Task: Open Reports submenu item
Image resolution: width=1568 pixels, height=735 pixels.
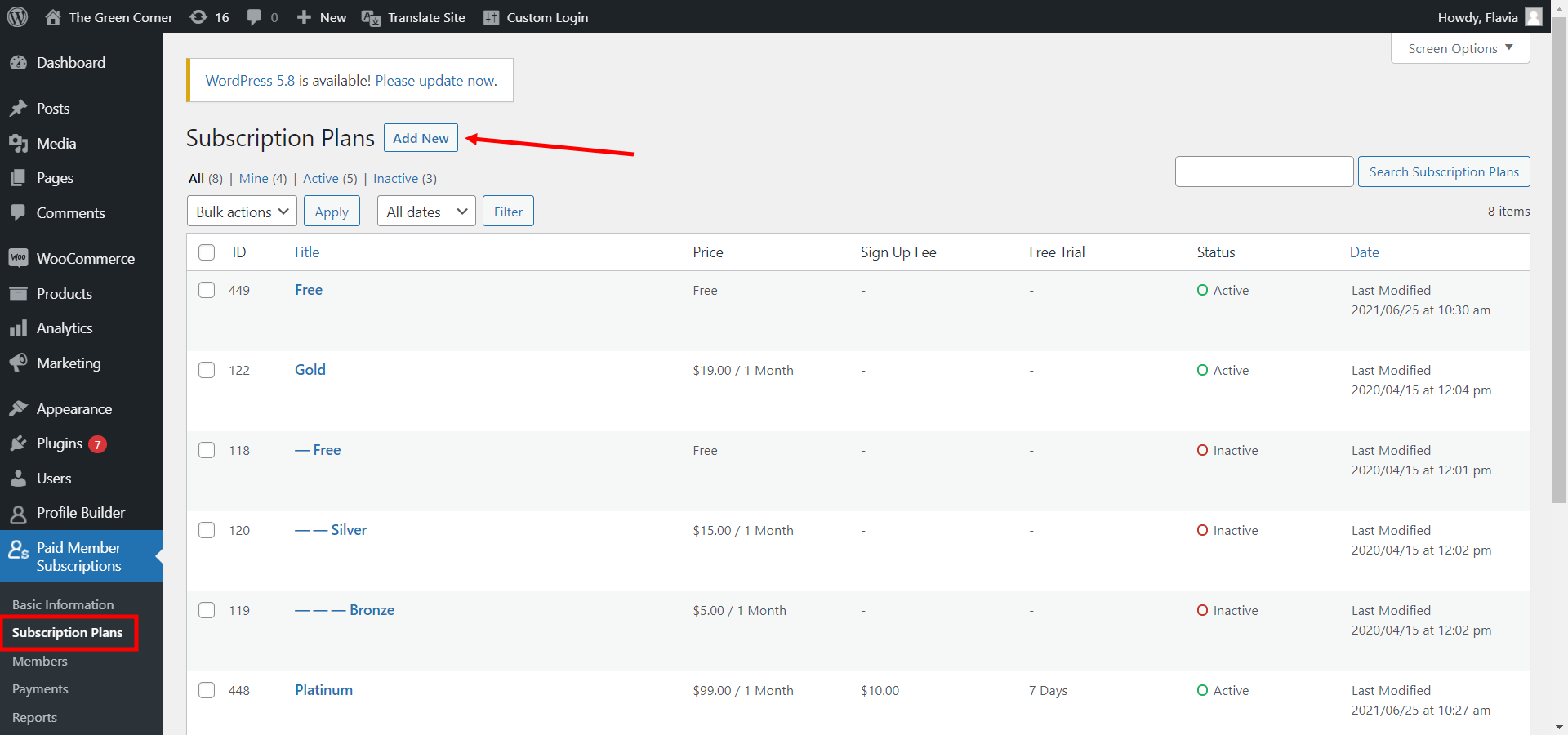Action: pyautogui.click(x=34, y=718)
